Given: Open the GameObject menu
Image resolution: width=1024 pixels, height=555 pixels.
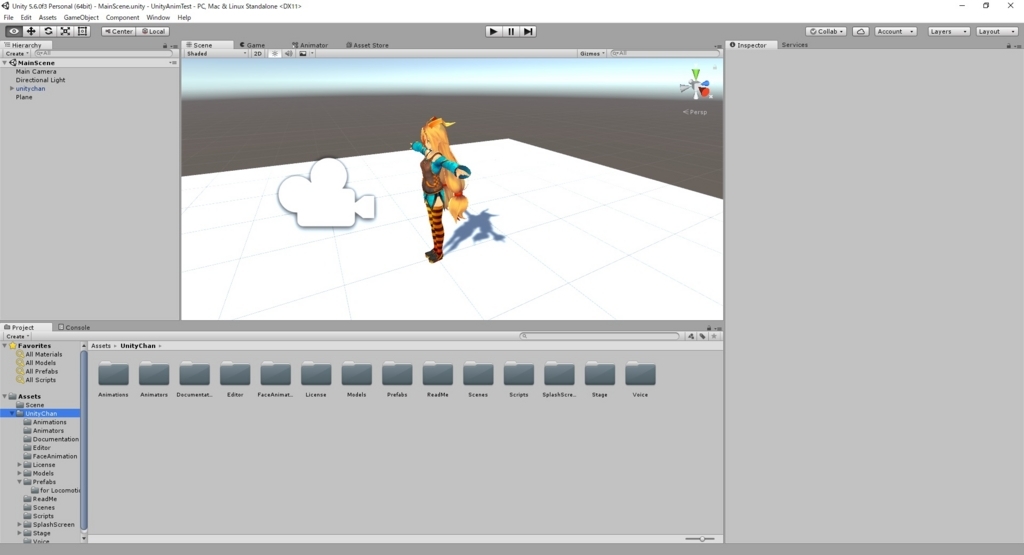Looking at the screenshot, I should [81, 18].
